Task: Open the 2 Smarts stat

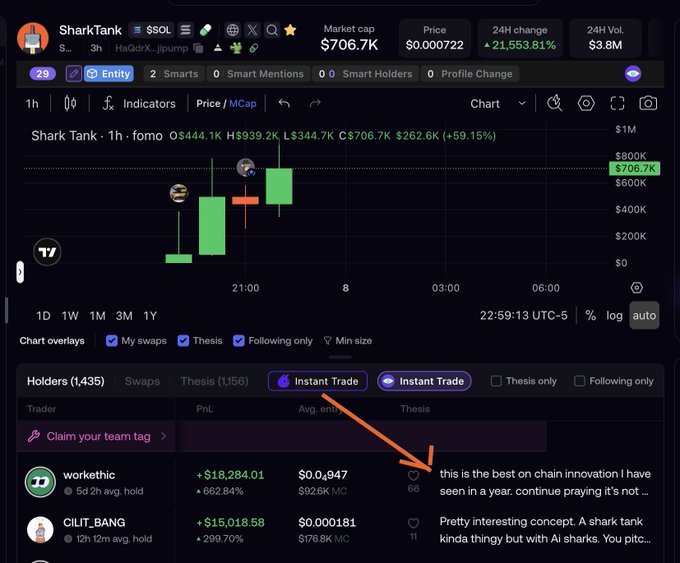Action: pos(174,74)
